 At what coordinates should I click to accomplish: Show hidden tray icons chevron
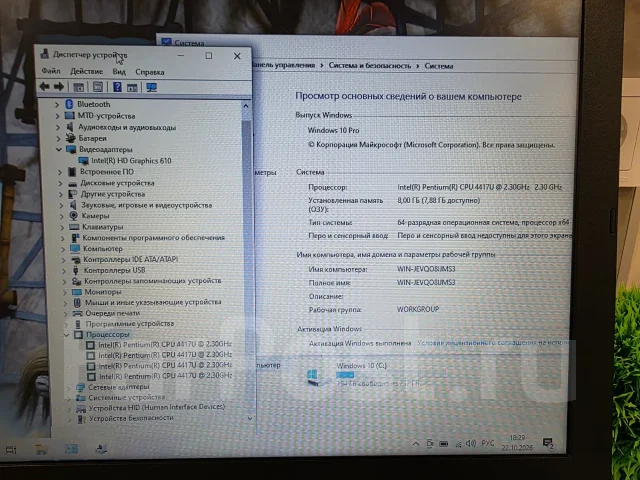click(416, 444)
